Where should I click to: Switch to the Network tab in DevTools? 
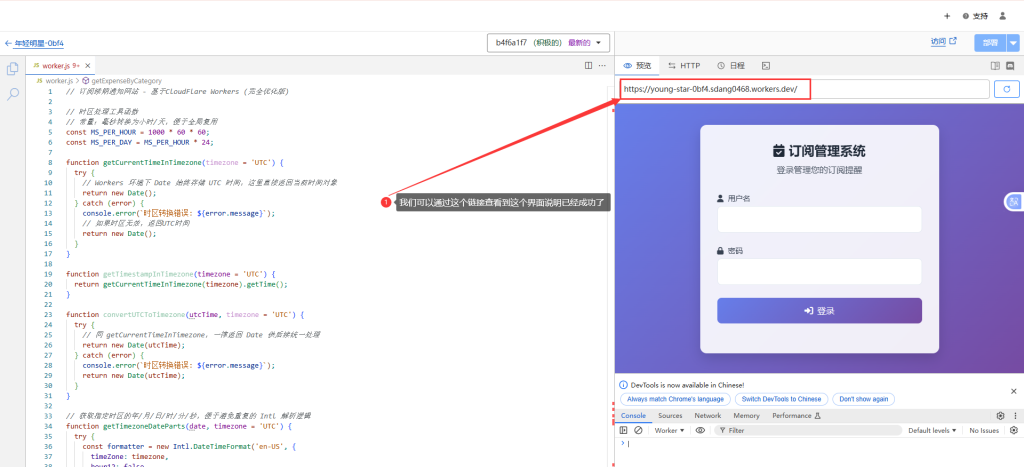[x=707, y=415]
